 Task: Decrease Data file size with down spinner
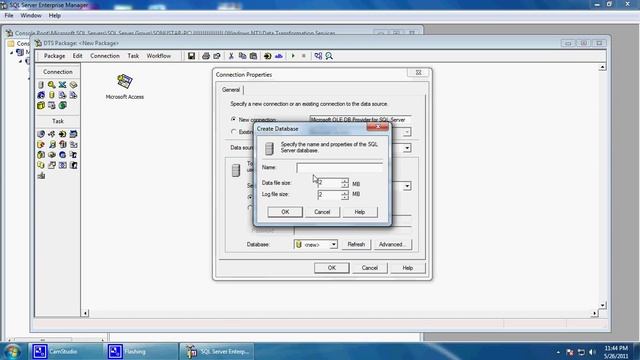point(345,185)
